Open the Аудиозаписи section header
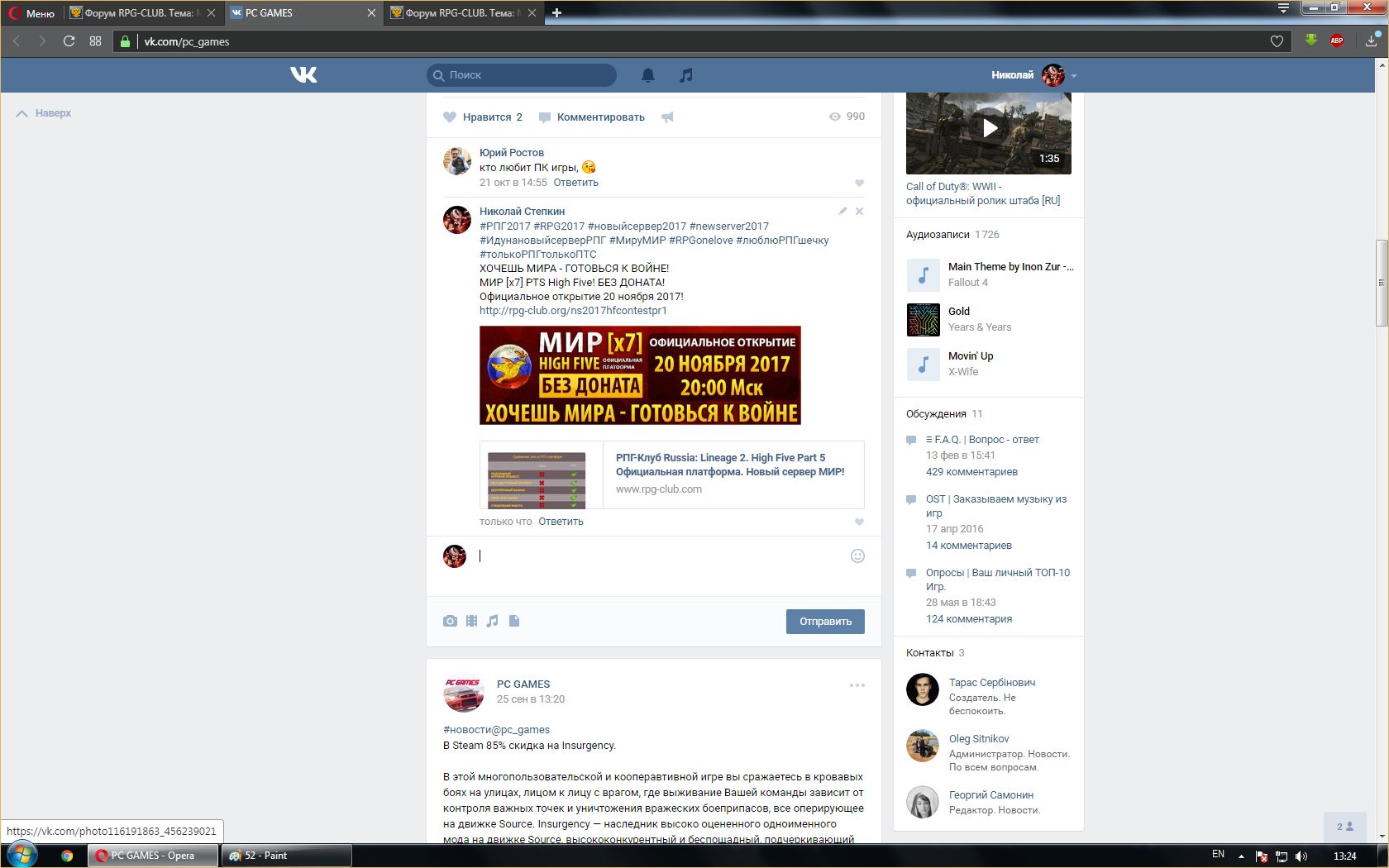 coord(938,235)
